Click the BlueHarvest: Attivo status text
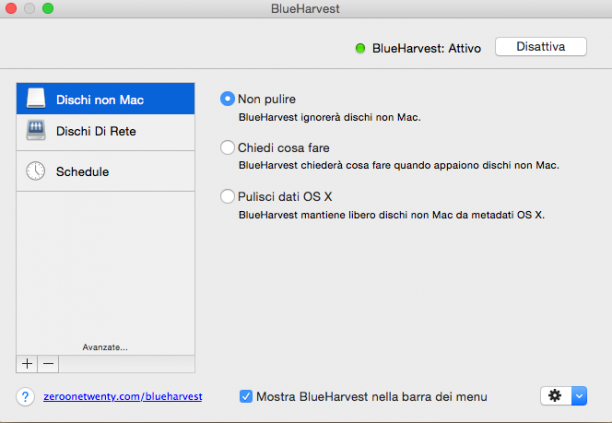This screenshot has height=423, width=612. [x=426, y=48]
